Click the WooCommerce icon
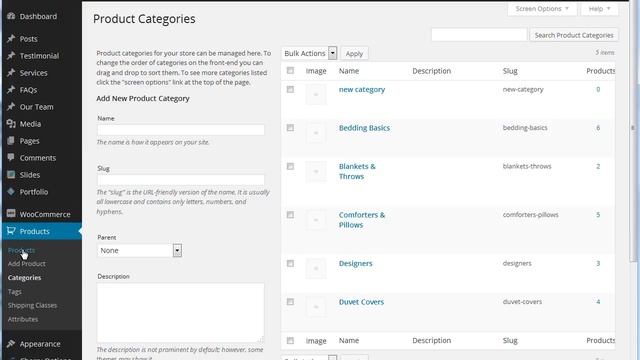640x360 pixels. point(11,213)
